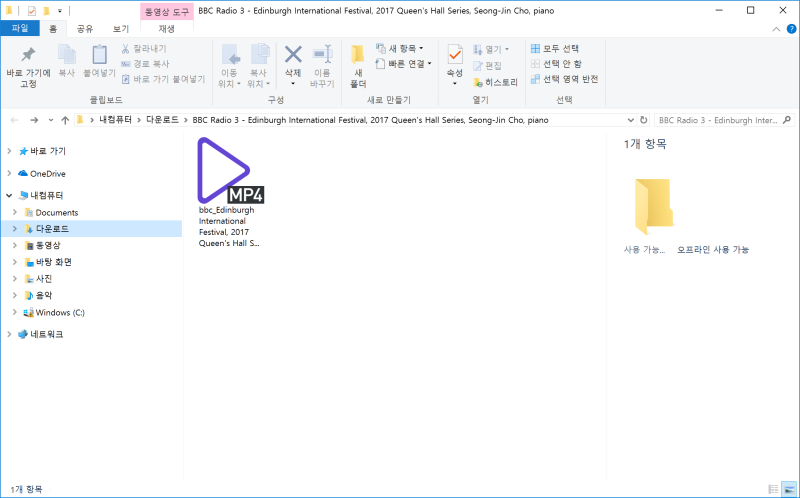The image size is (800, 498).
Task: Expand 바로 가기 in navigation pane
Action: tap(9, 151)
